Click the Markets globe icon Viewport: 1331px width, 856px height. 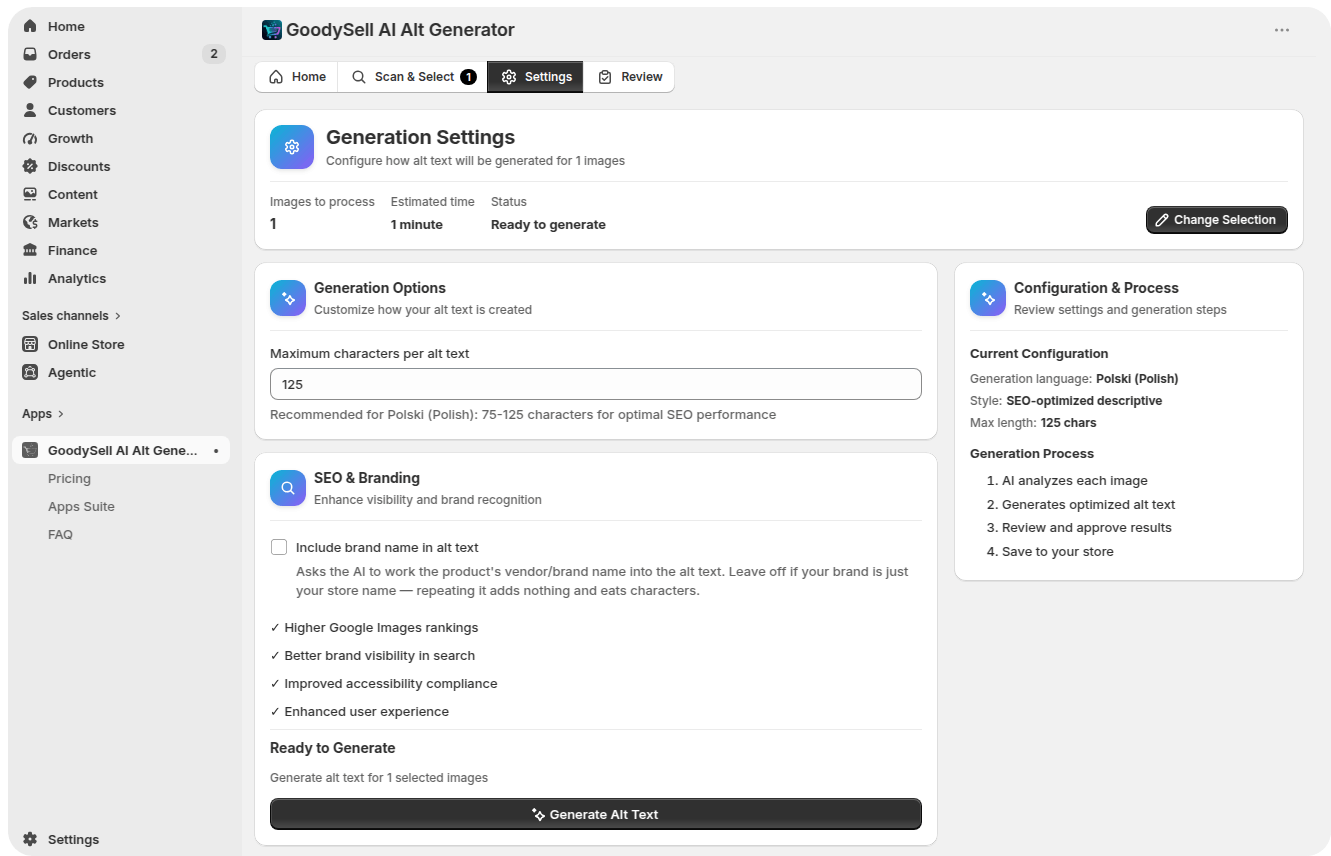click(x=30, y=222)
